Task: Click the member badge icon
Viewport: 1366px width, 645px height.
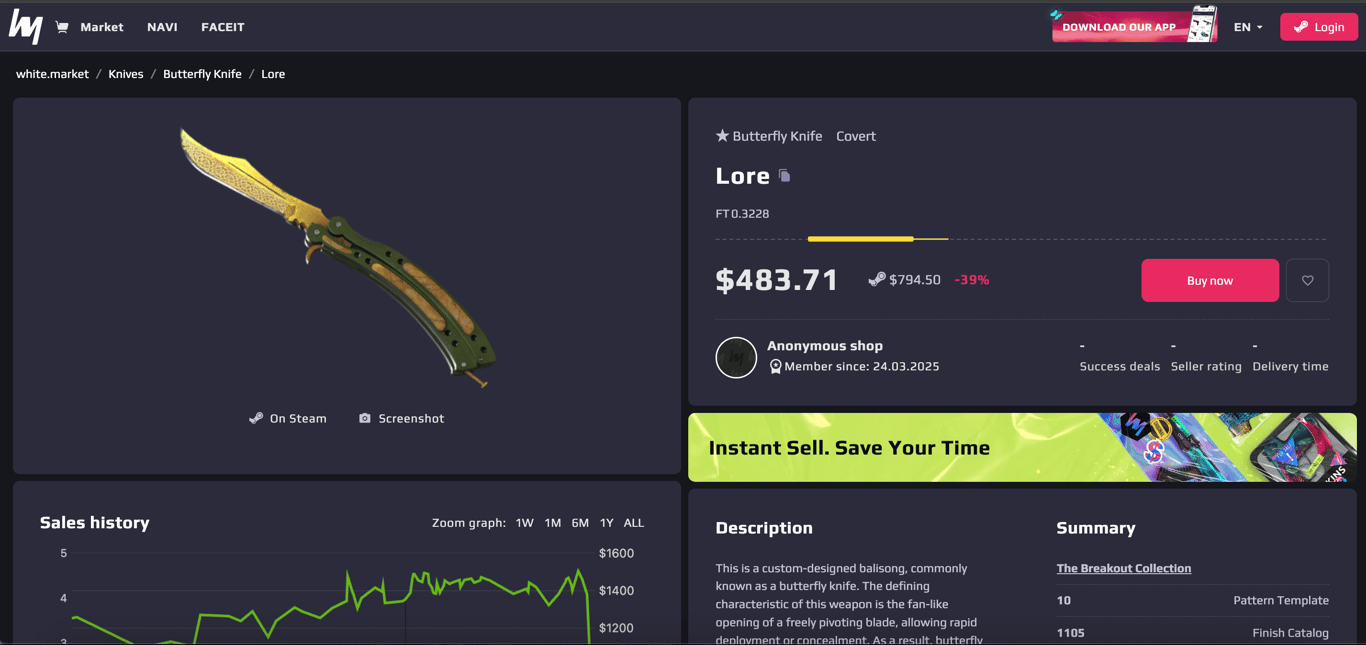Action: 775,367
